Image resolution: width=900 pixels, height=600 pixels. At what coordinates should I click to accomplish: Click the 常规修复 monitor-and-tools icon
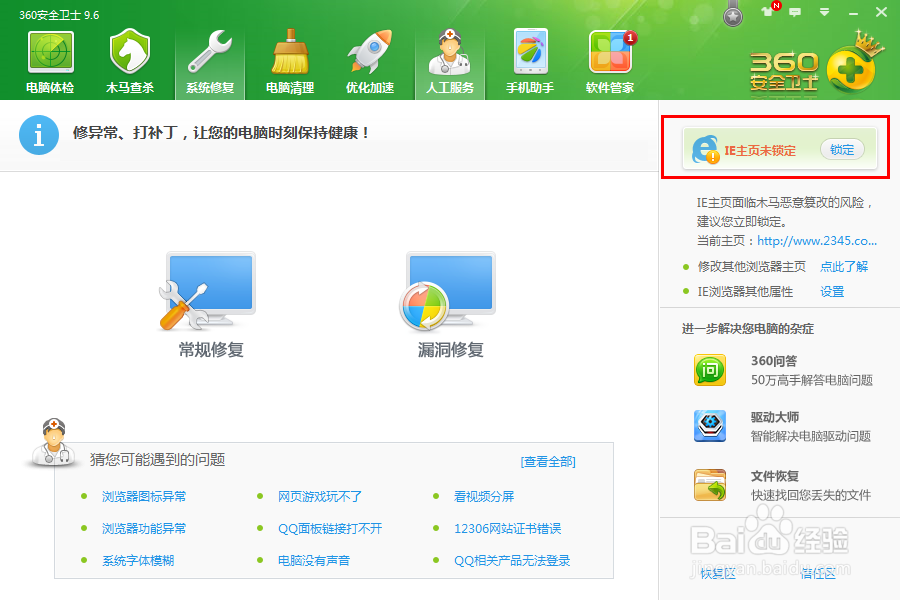(x=207, y=292)
